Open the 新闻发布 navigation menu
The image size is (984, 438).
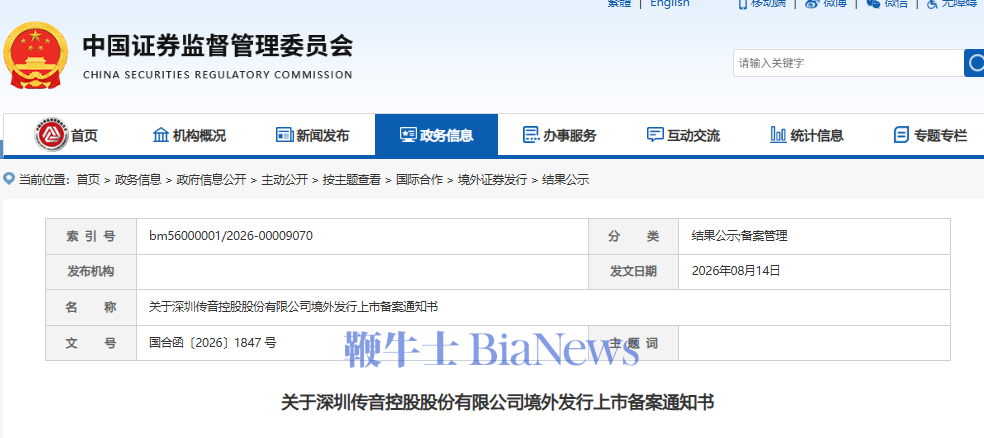click(x=313, y=135)
